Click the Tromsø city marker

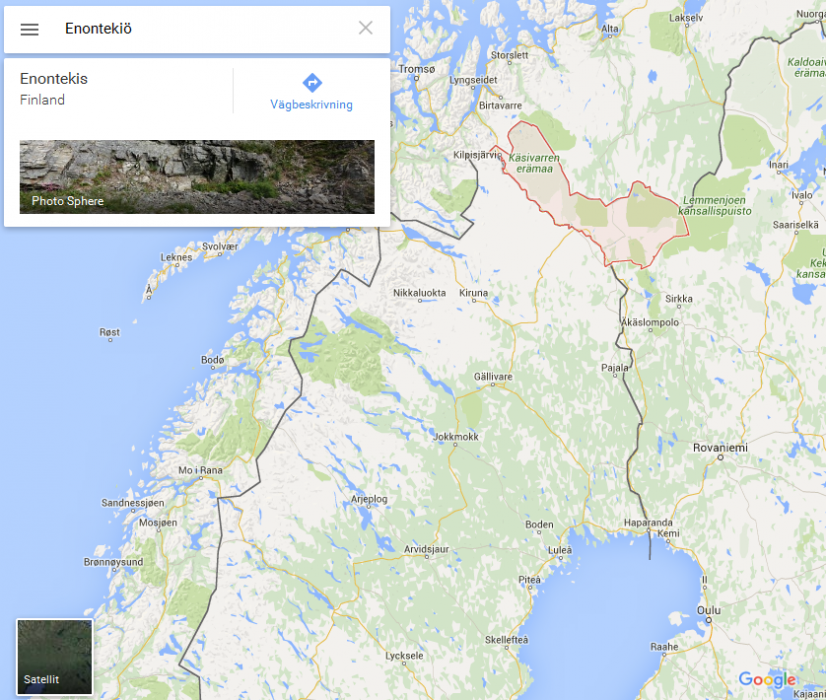pos(416,77)
